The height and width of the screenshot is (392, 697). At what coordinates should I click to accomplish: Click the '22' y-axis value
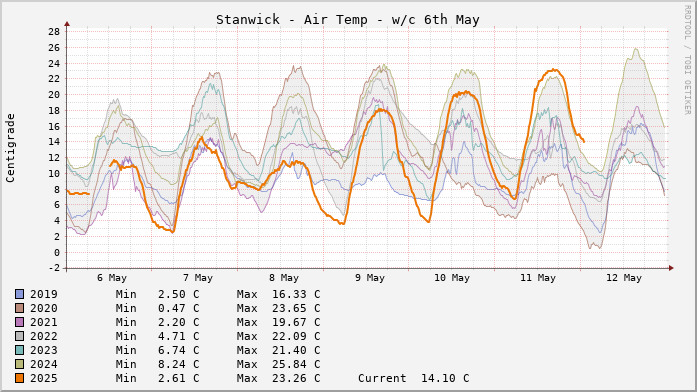54,79
